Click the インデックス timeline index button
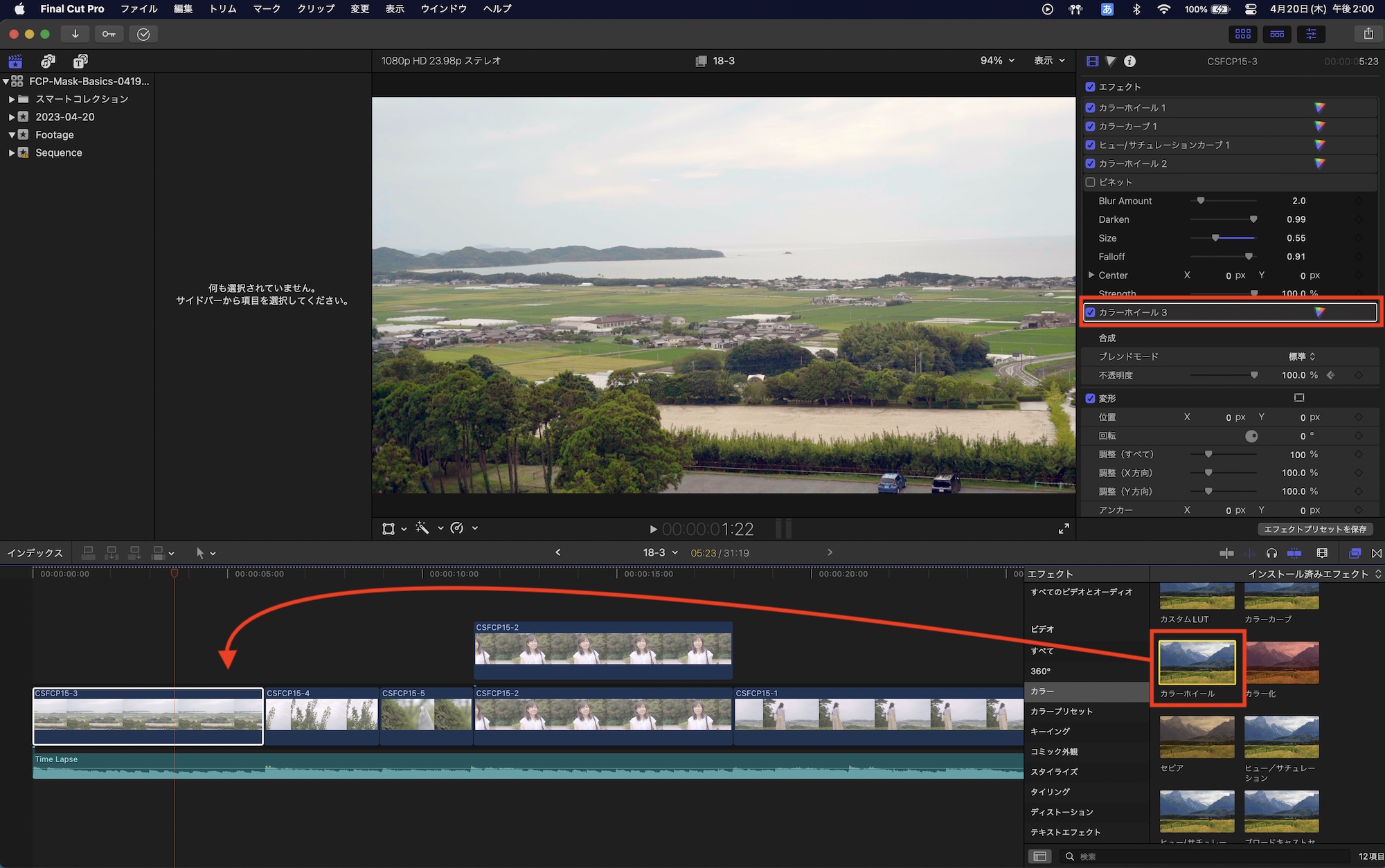This screenshot has height=868, width=1385. (35, 553)
